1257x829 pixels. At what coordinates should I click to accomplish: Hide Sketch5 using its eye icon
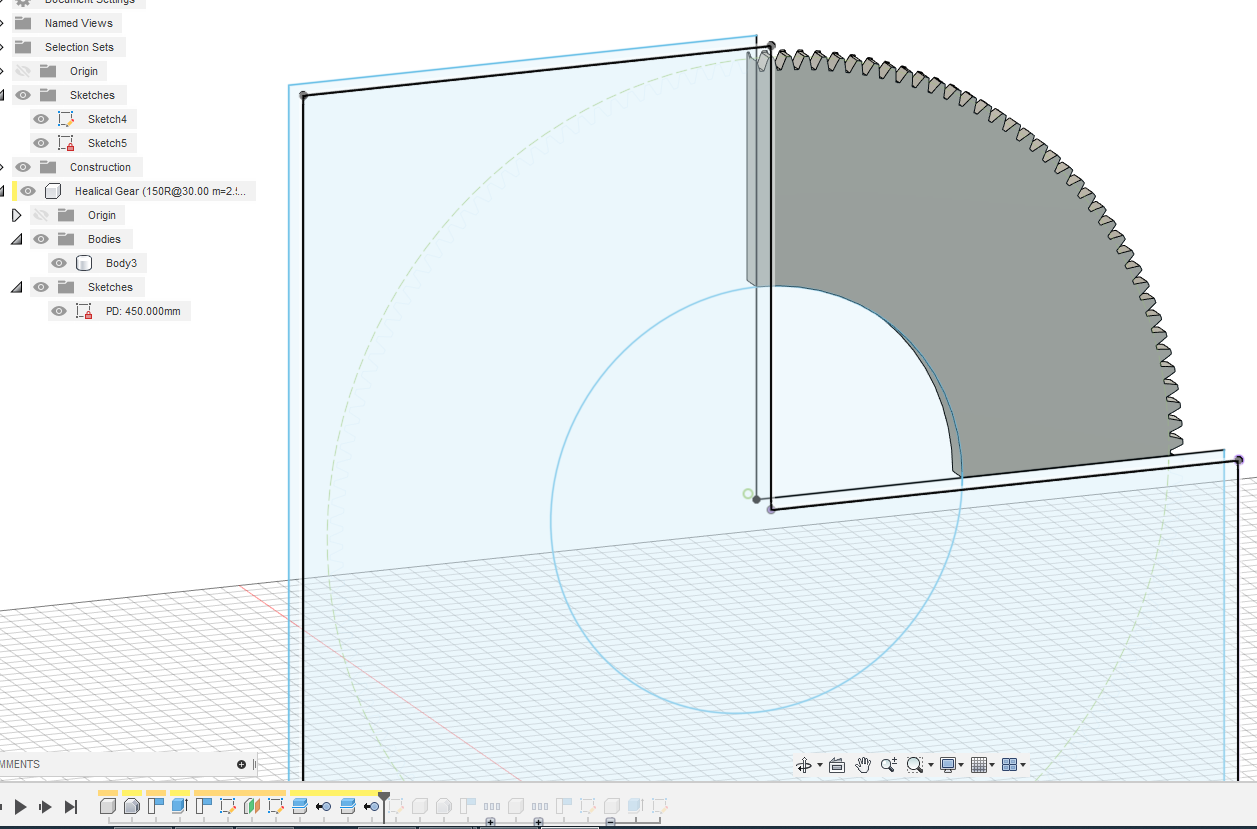pos(41,143)
